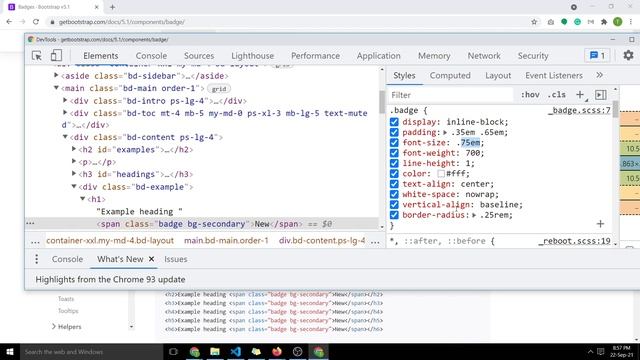Viewport: 640px width, 360px height.
Task: Open File Explorer from taskbar
Action: click(215, 351)
